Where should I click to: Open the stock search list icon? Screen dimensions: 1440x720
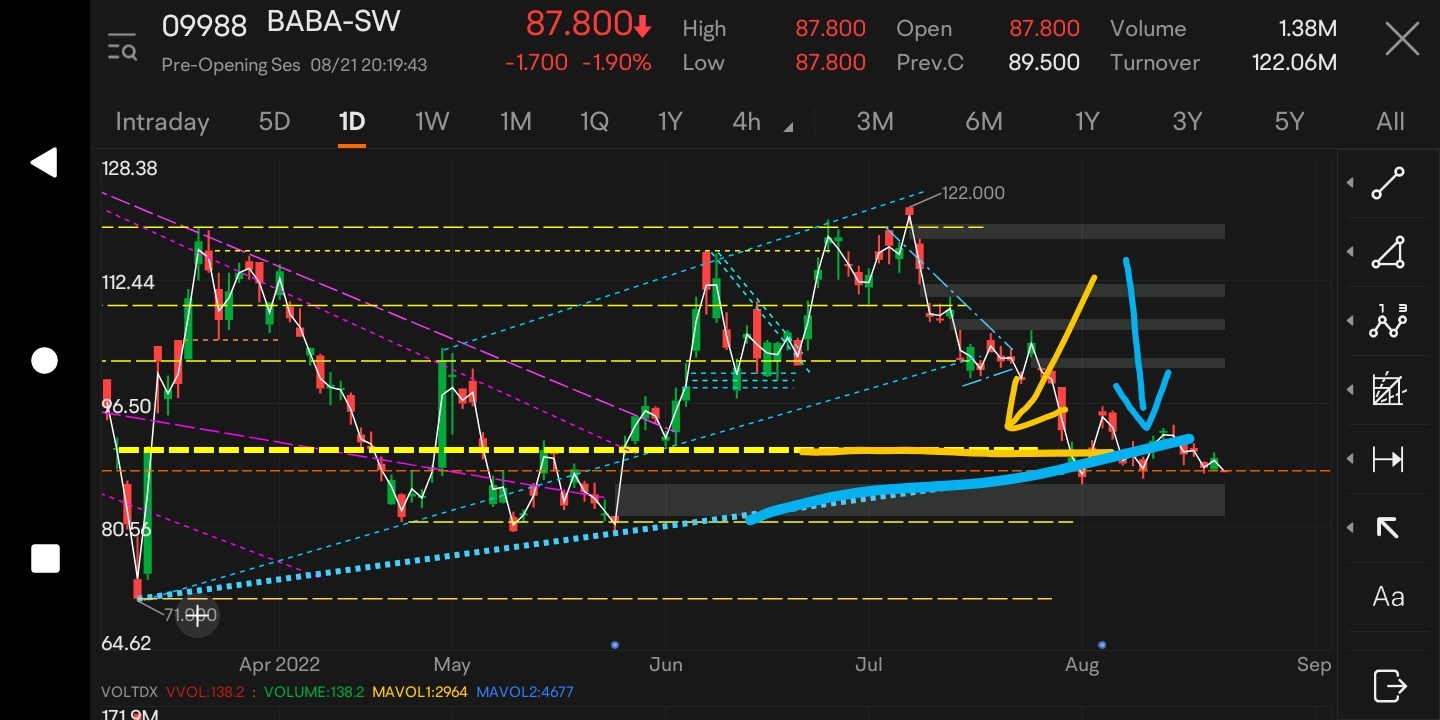[122, 46]
